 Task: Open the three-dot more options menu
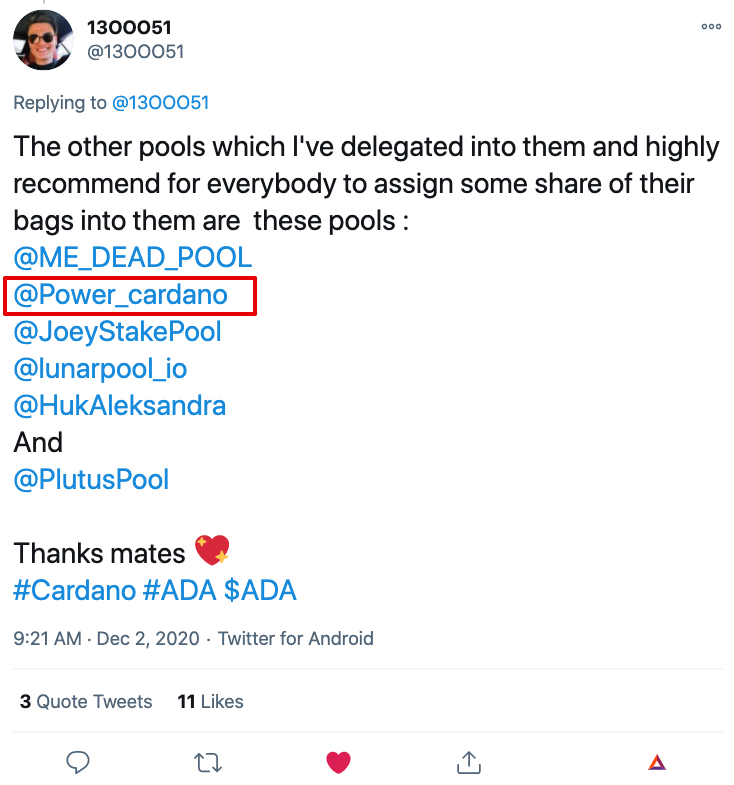tap(711, 27)
